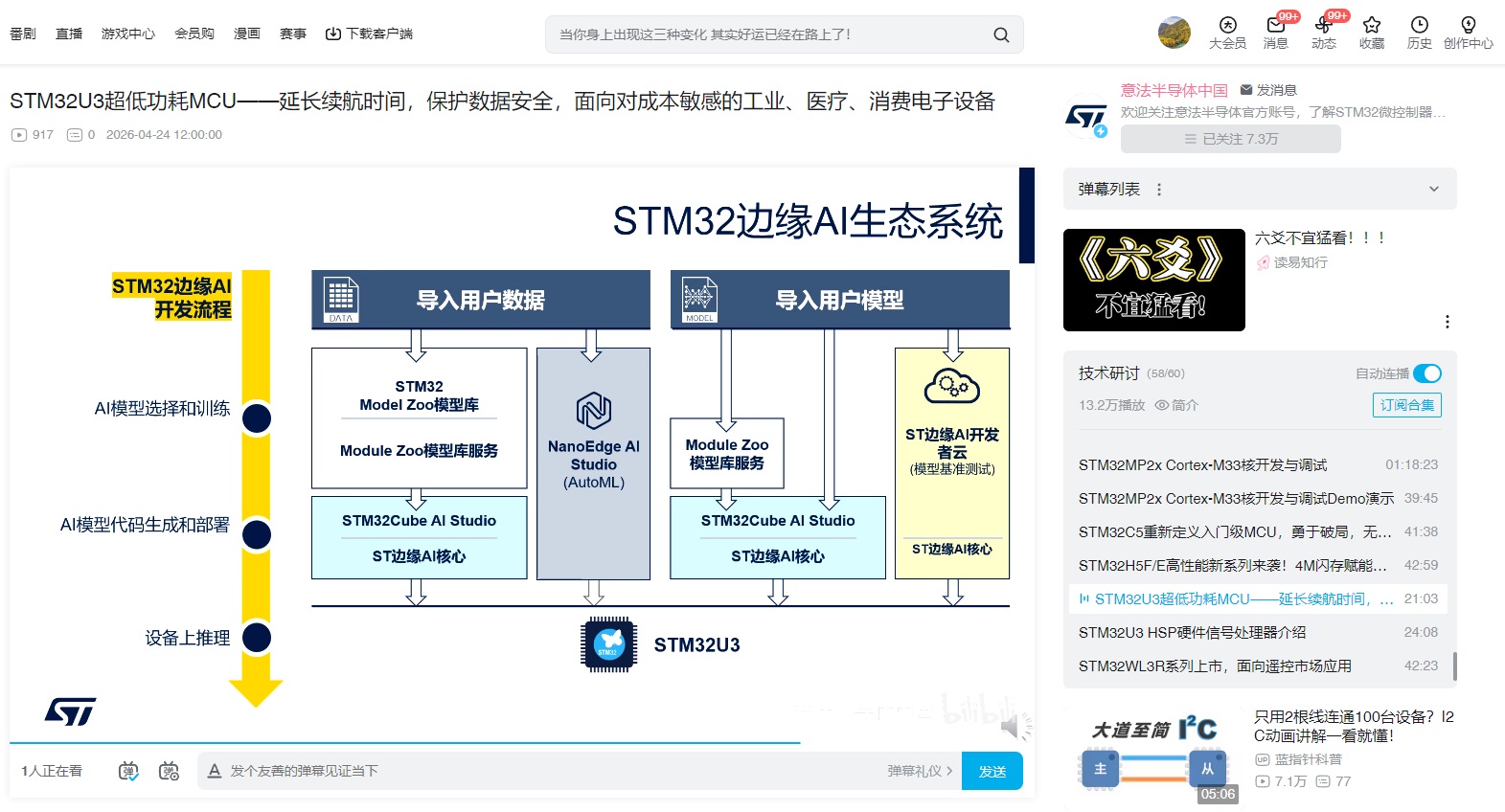Open the 大会员 icon in the header
This screenshot has width=1505, height=812.
pos(1227,25)
